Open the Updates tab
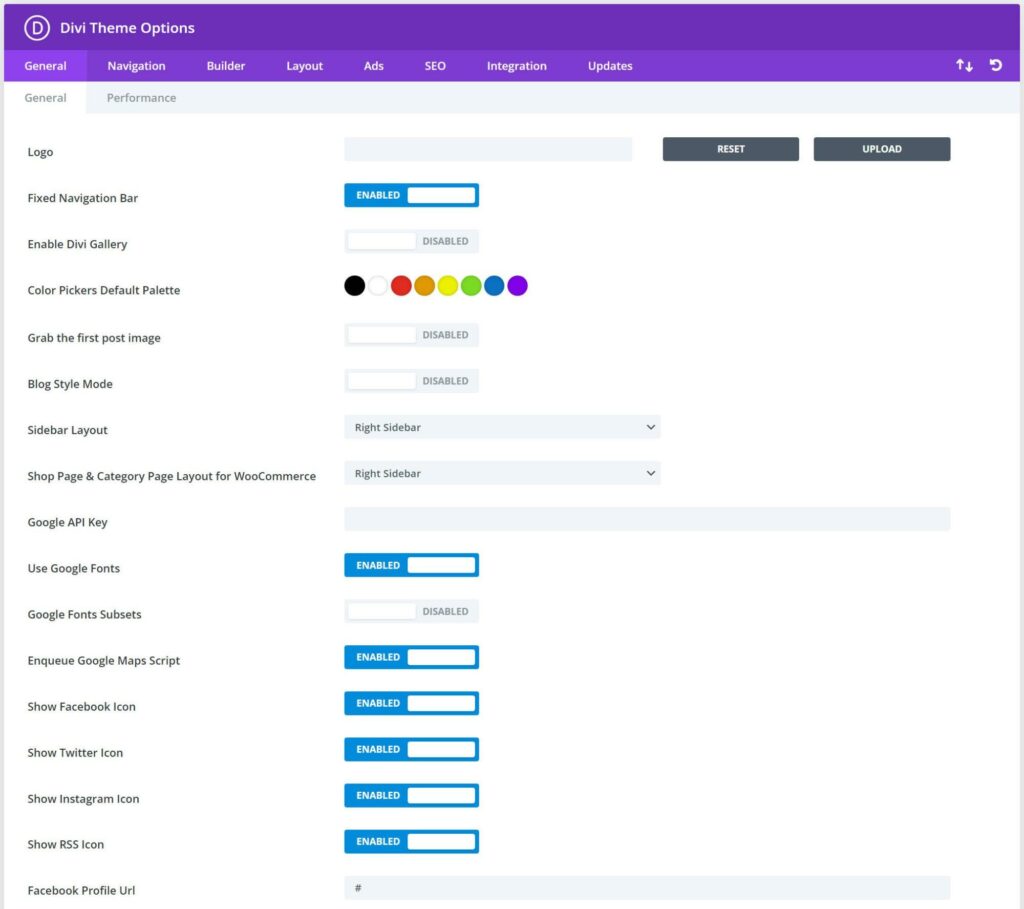The image size is (1024, 909). [610, 66]
